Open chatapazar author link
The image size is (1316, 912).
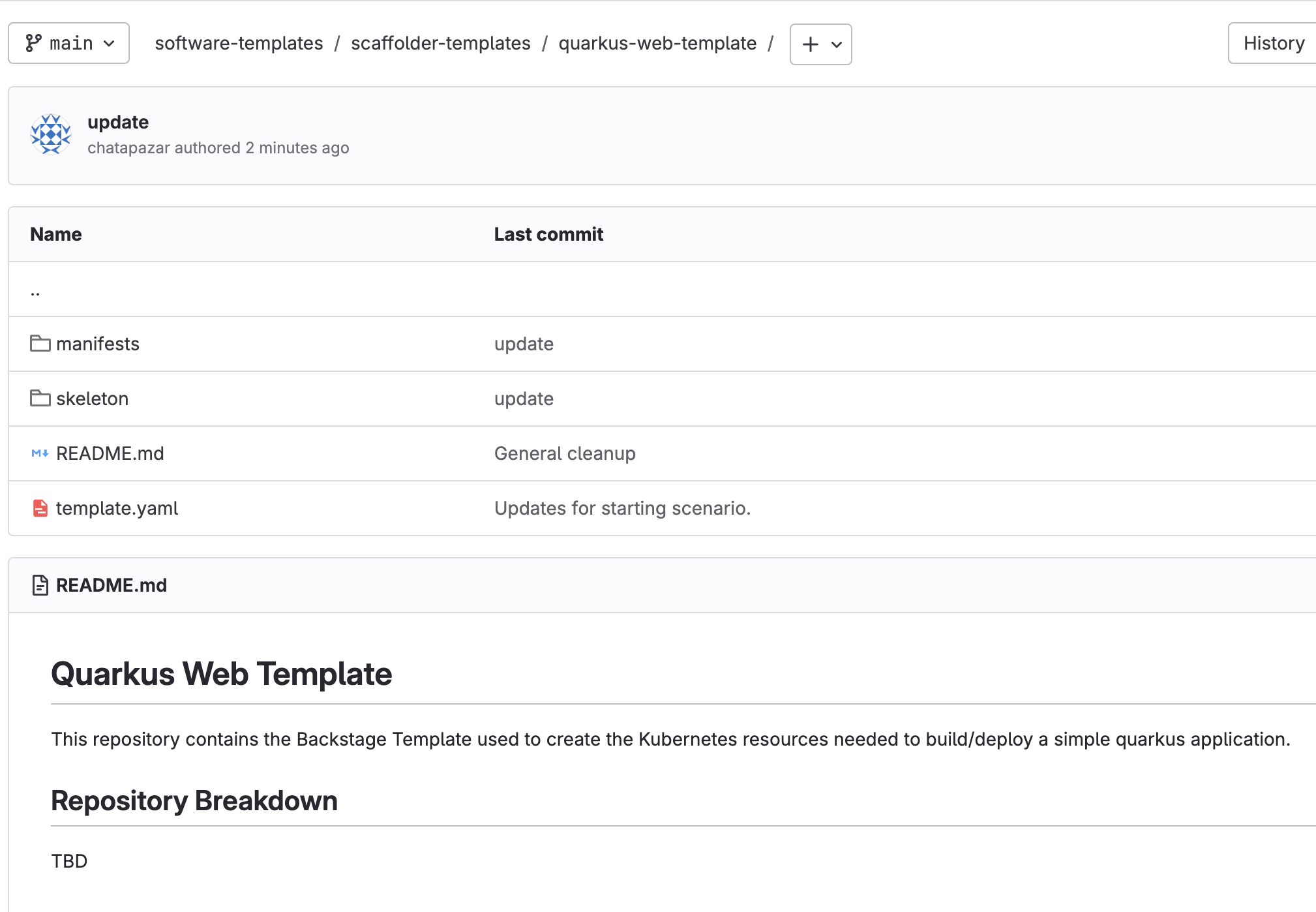128,148
